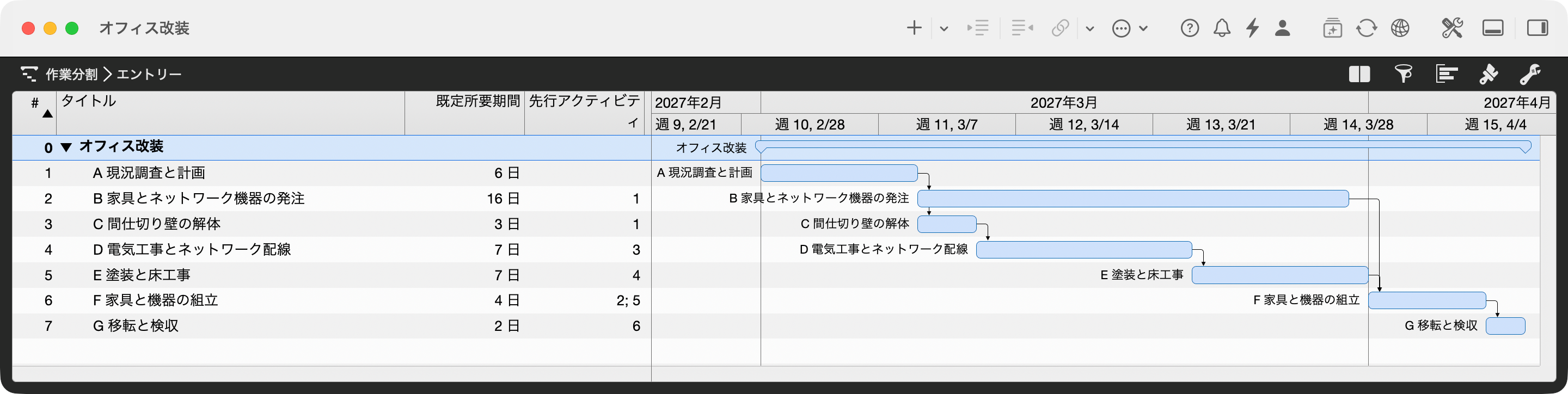
Task: Open the single wrench settings icon
Action: coord(1530,74)
